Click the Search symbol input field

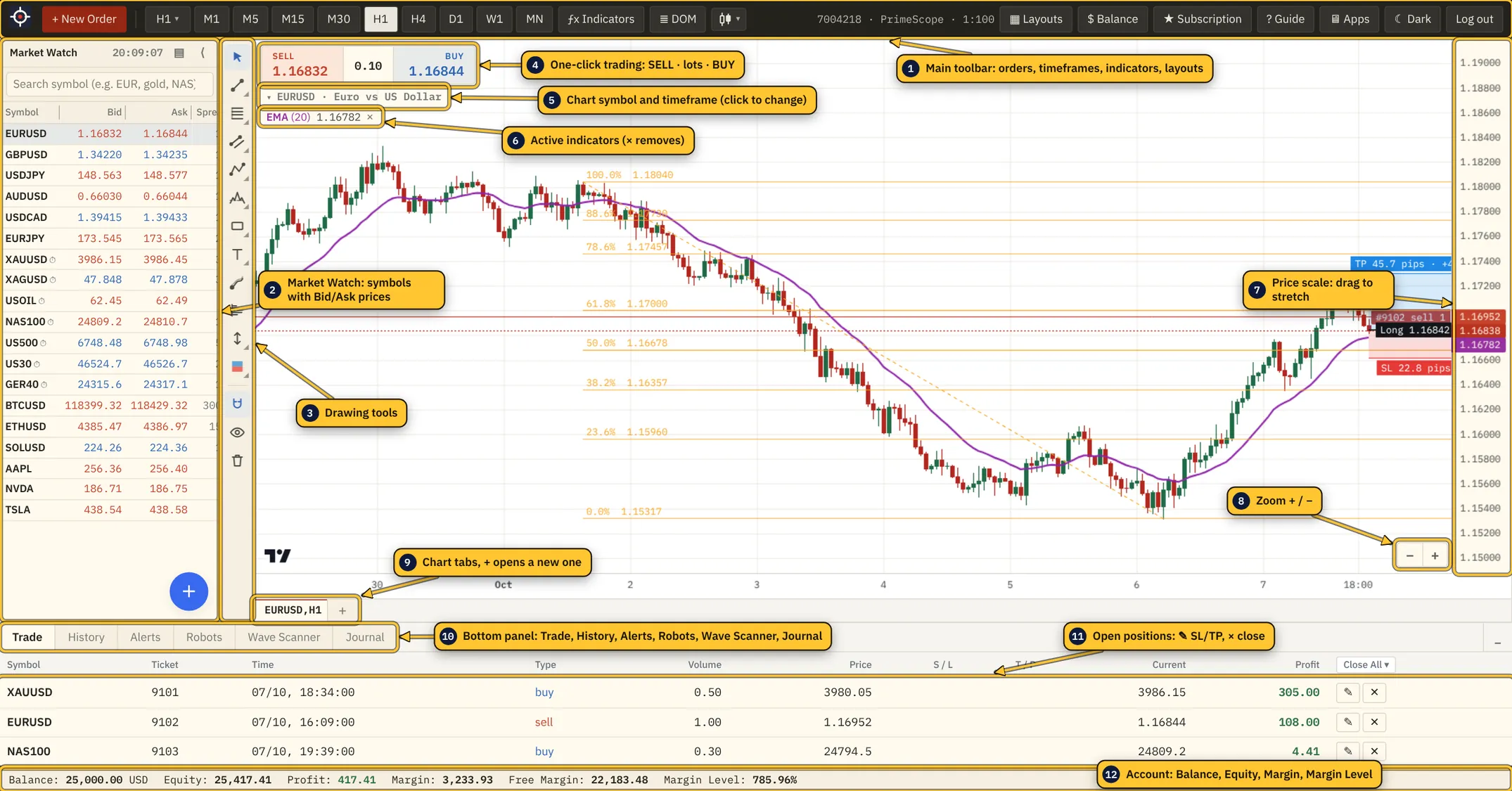coord(109,84)
